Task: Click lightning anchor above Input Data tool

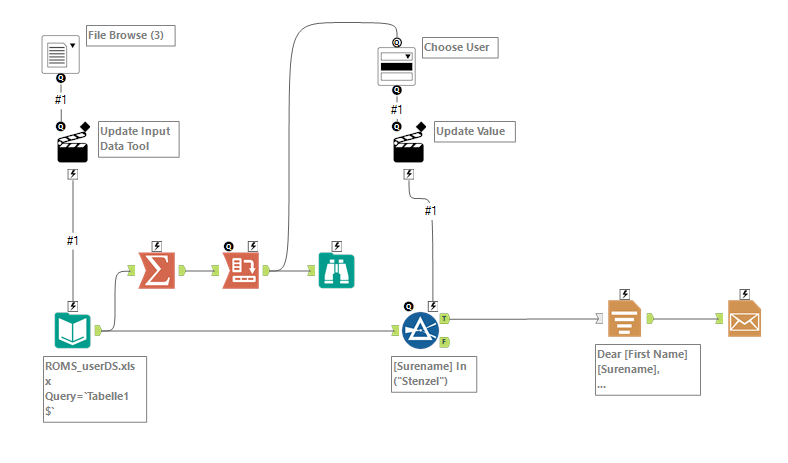Action: pos(73,306)
